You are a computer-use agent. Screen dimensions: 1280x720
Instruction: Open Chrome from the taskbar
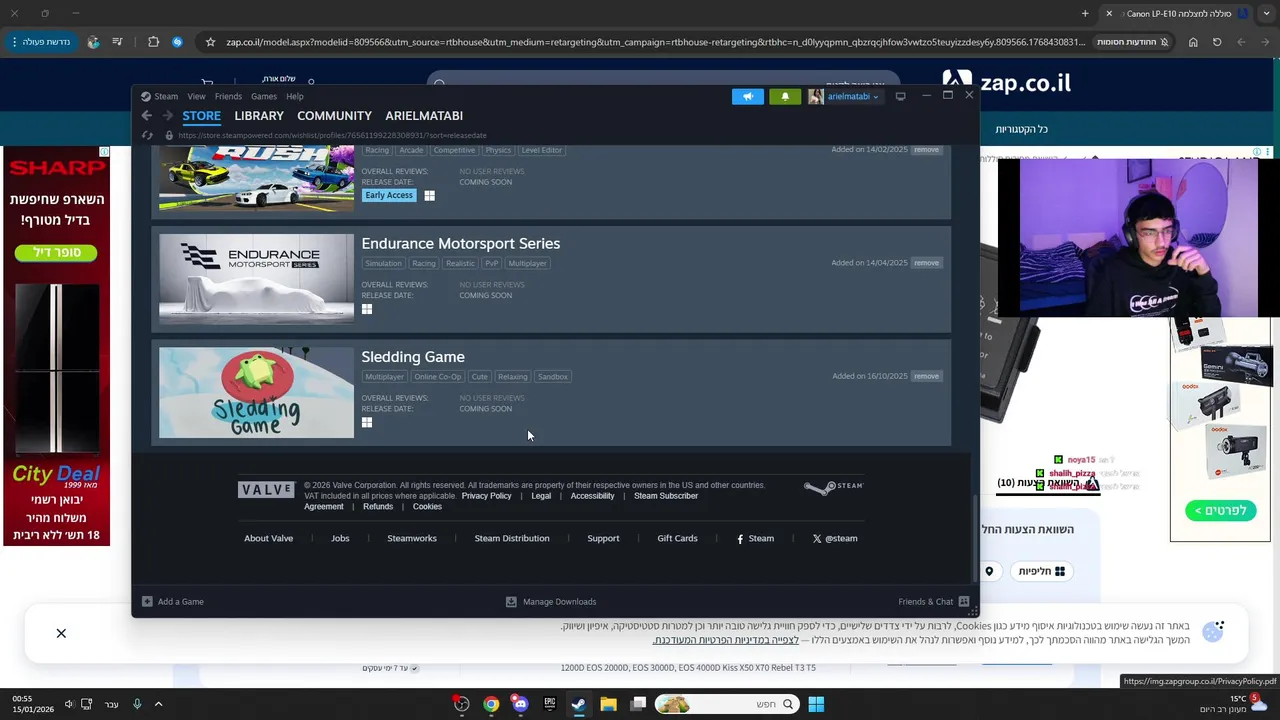coord(491,704)
